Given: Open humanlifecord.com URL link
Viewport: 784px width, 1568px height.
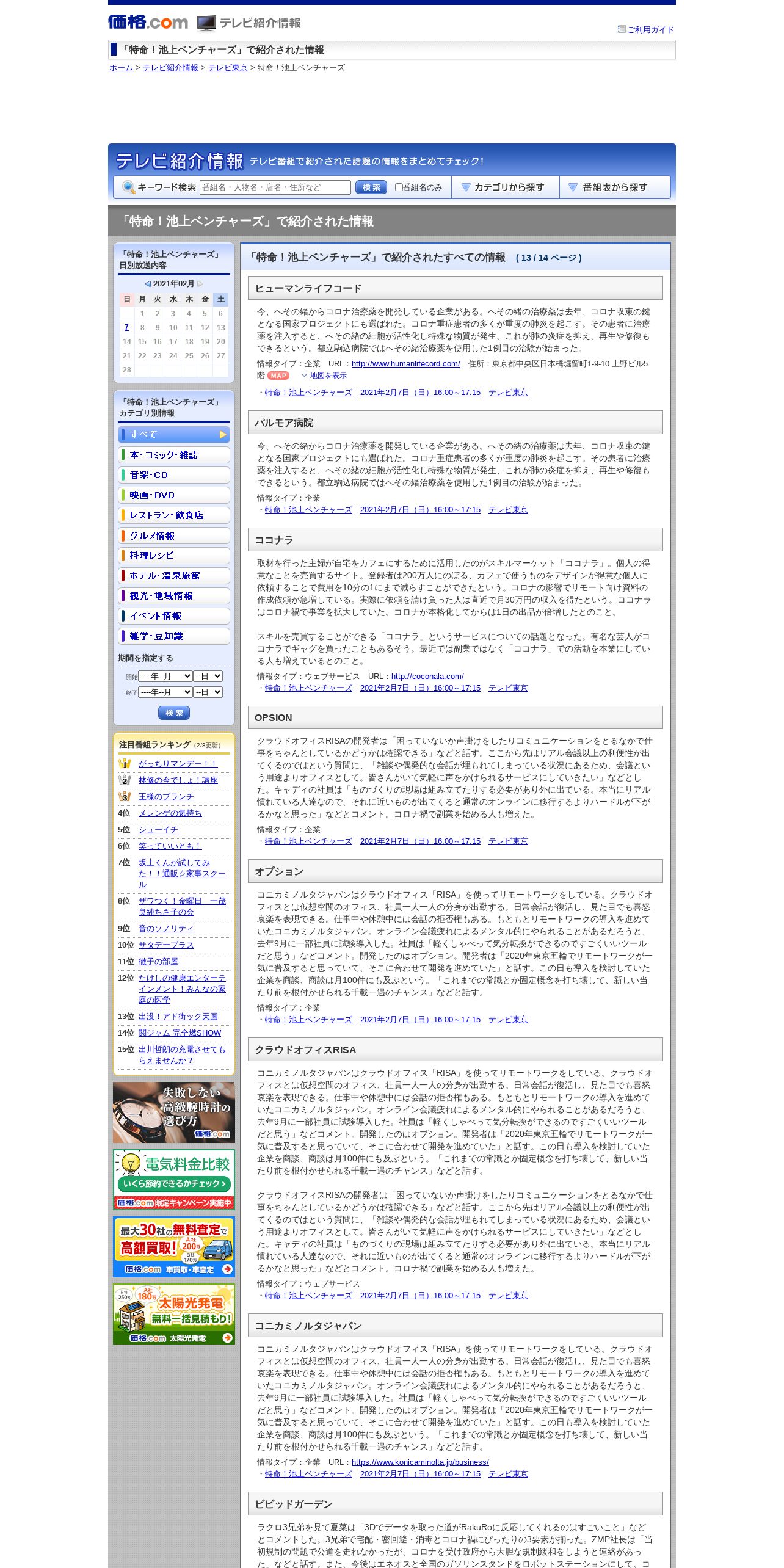Looking at the screenshot, I should [x=405, y=363].
